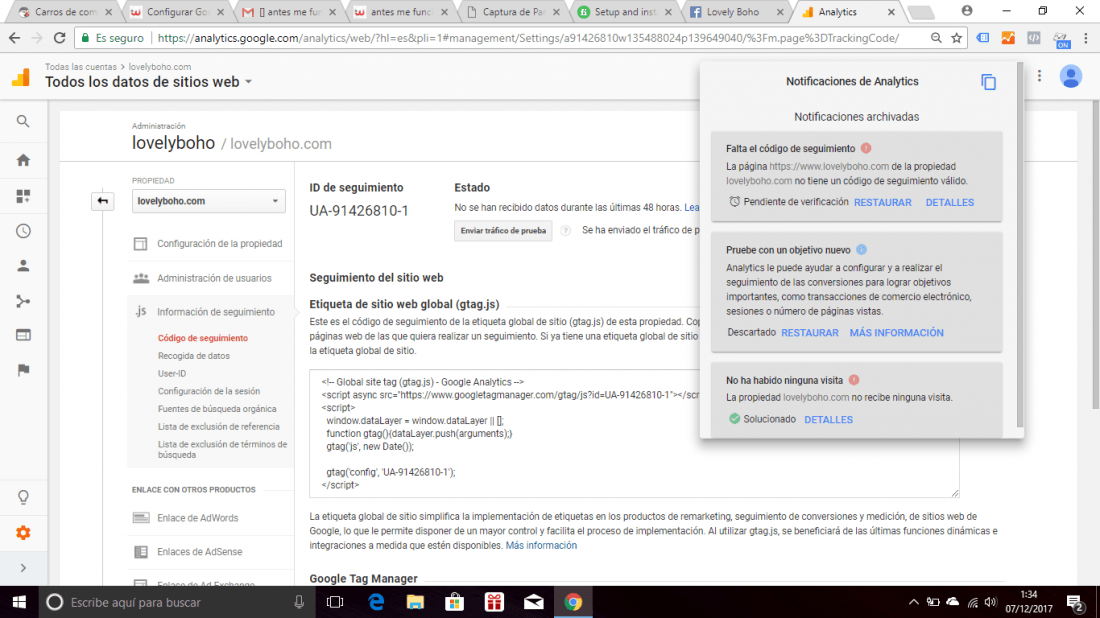Open Real-time reports clock icon
The width and height of the screenshot is (1100, 618).
(23, 231)
